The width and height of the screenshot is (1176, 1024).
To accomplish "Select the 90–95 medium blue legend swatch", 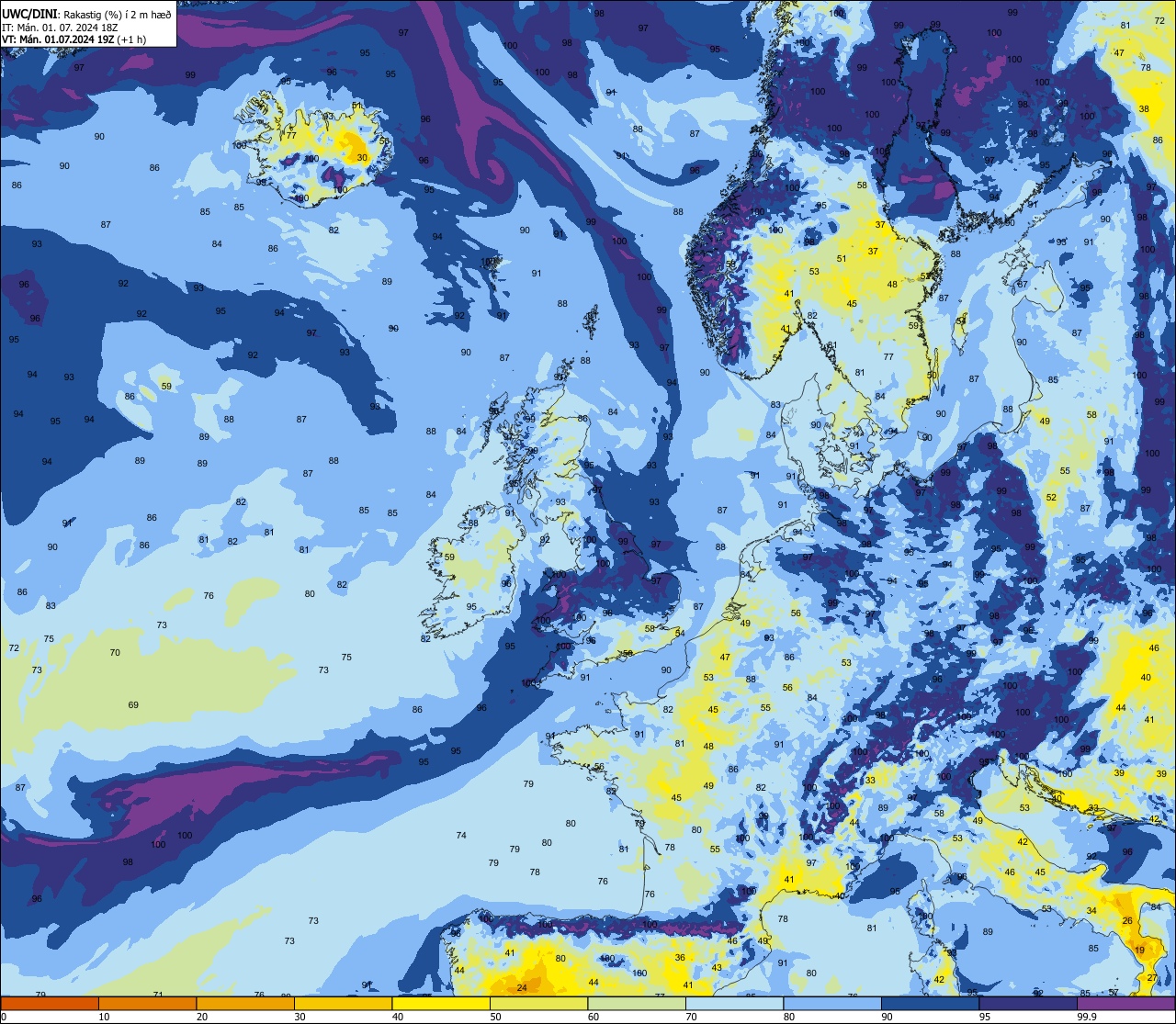I will coord(930,1004).
